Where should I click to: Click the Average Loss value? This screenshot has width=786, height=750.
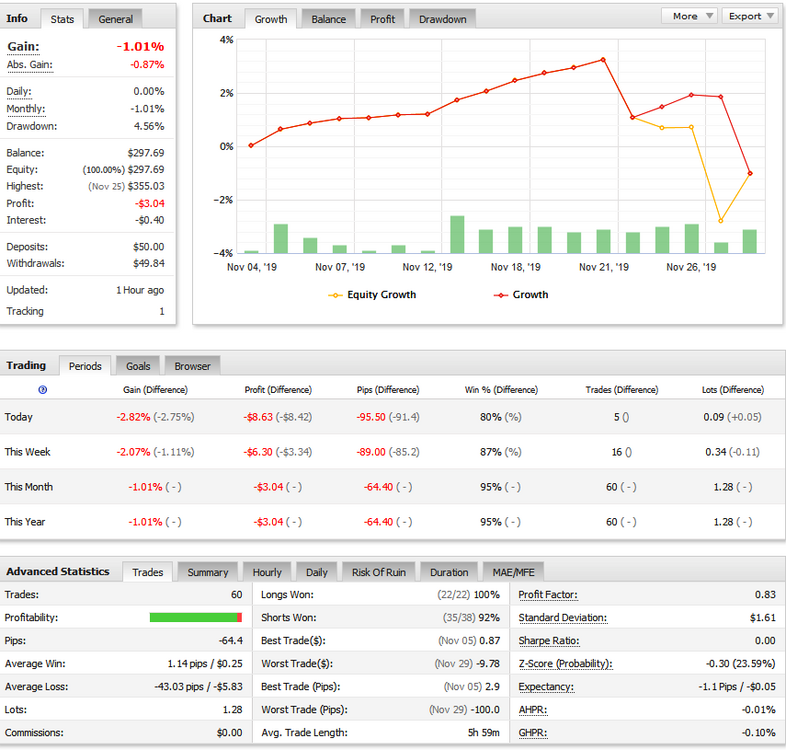199,687
